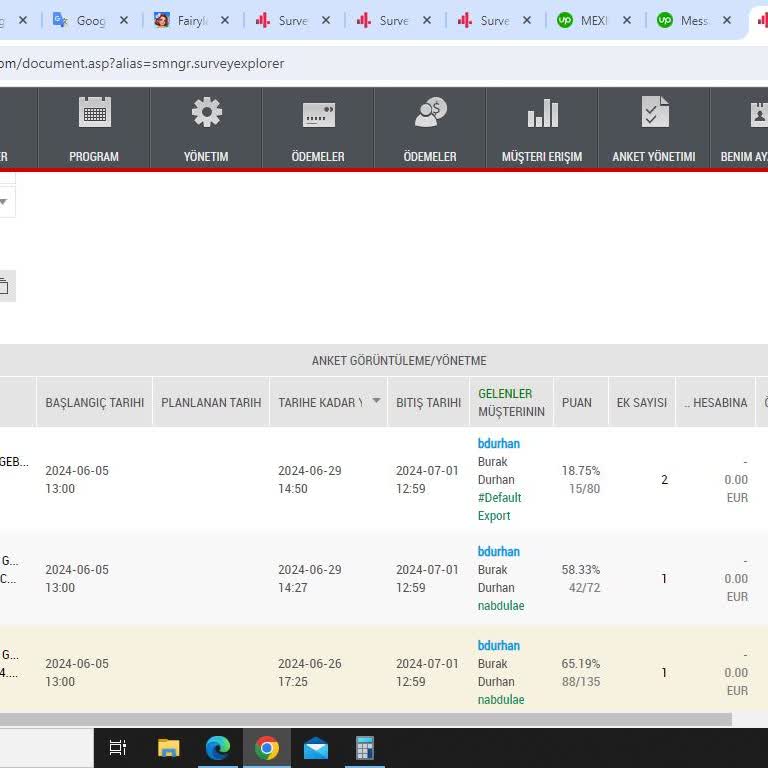Click the #Default Export link
768x768 pixels.
pyautogui.click(x=499, y=507)
